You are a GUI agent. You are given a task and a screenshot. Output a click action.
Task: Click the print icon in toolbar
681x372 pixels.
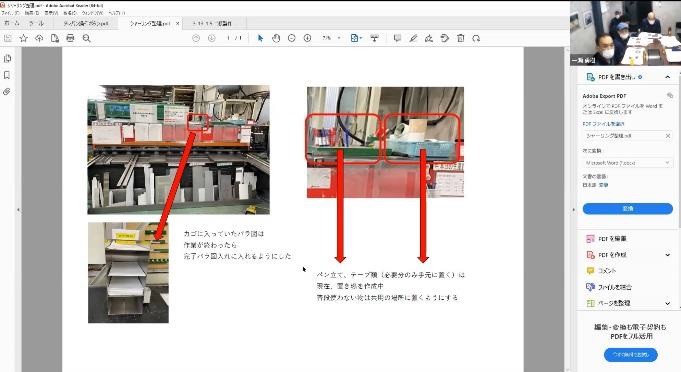tap(70, 38)
